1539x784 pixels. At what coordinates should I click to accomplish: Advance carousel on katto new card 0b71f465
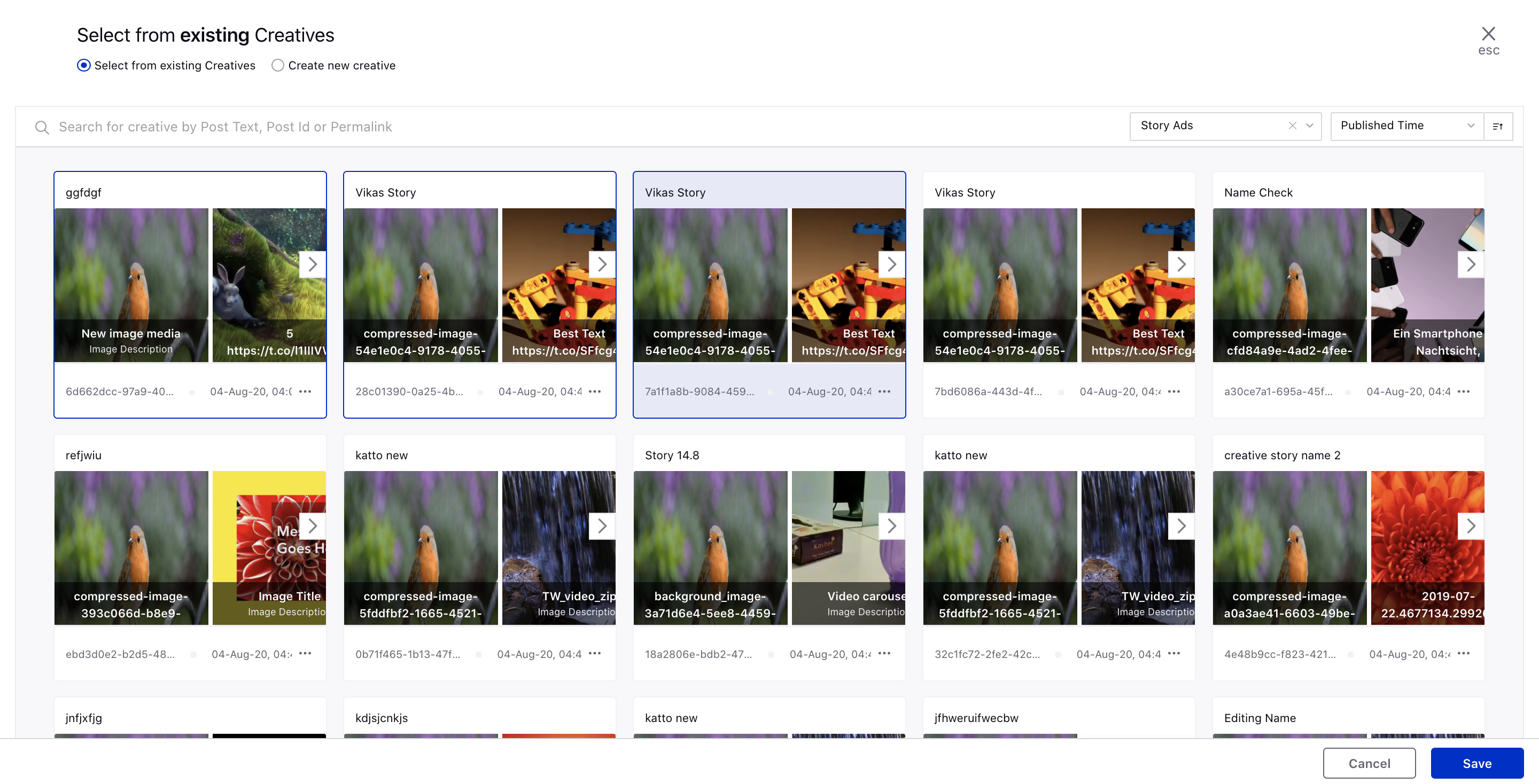click(602, 526)
